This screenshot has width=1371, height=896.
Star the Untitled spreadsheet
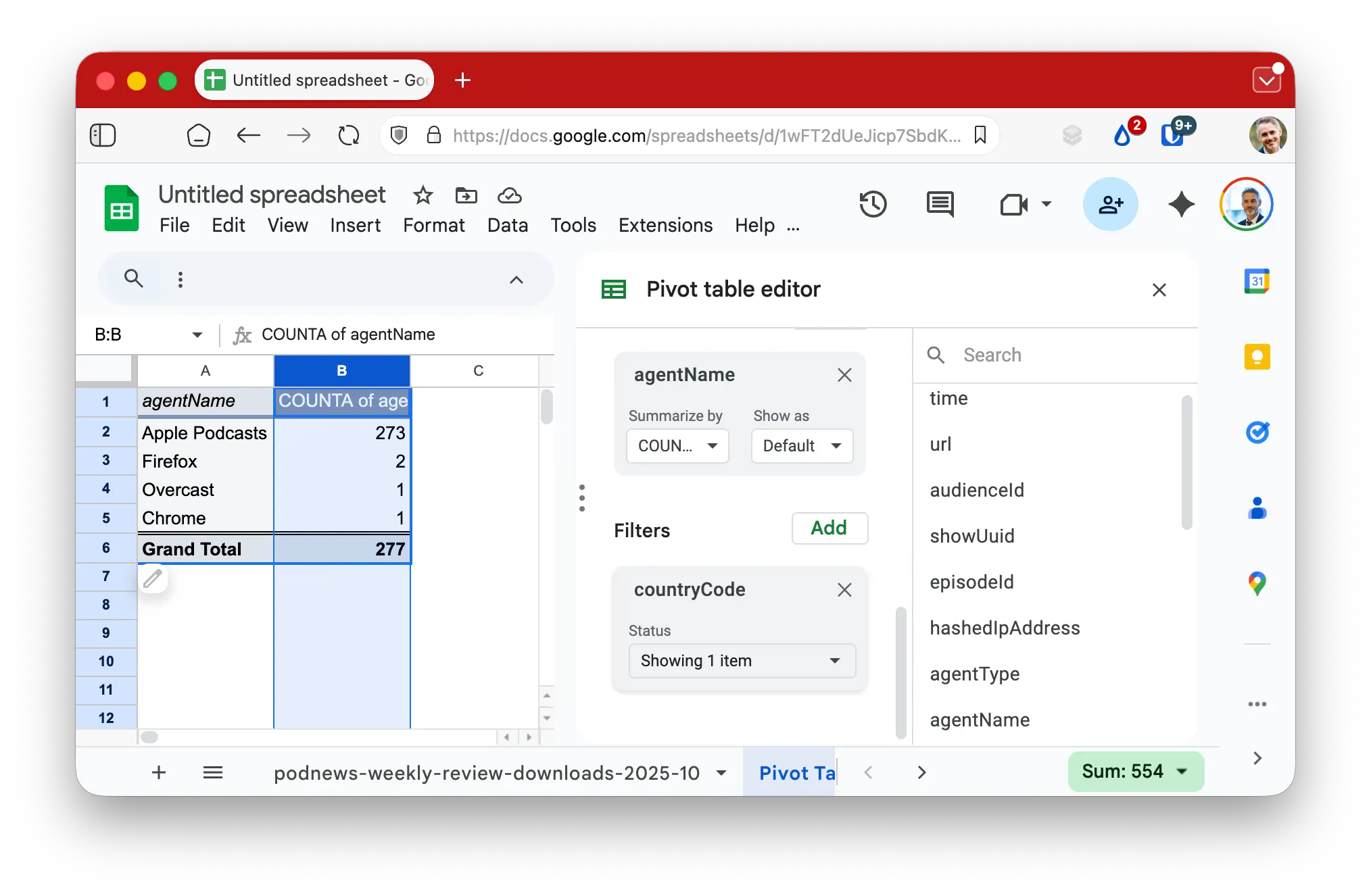423,196
